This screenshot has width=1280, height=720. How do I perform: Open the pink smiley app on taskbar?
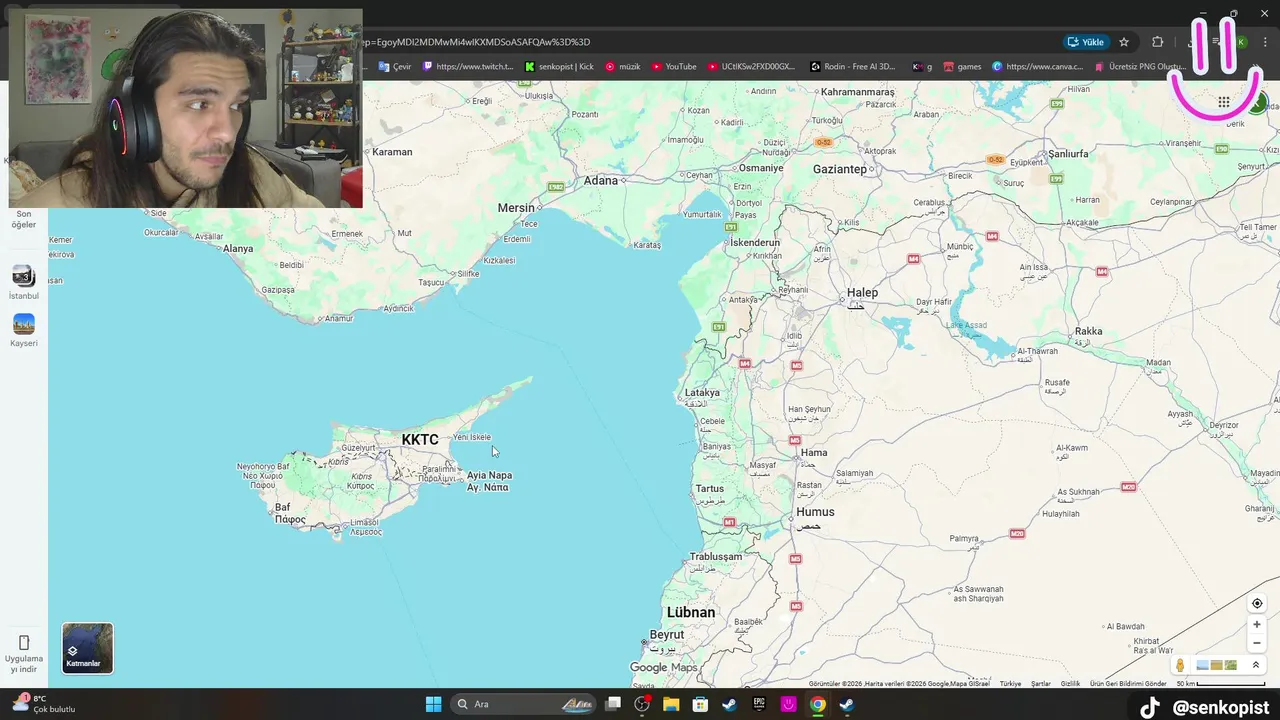[x=788, y=704]
